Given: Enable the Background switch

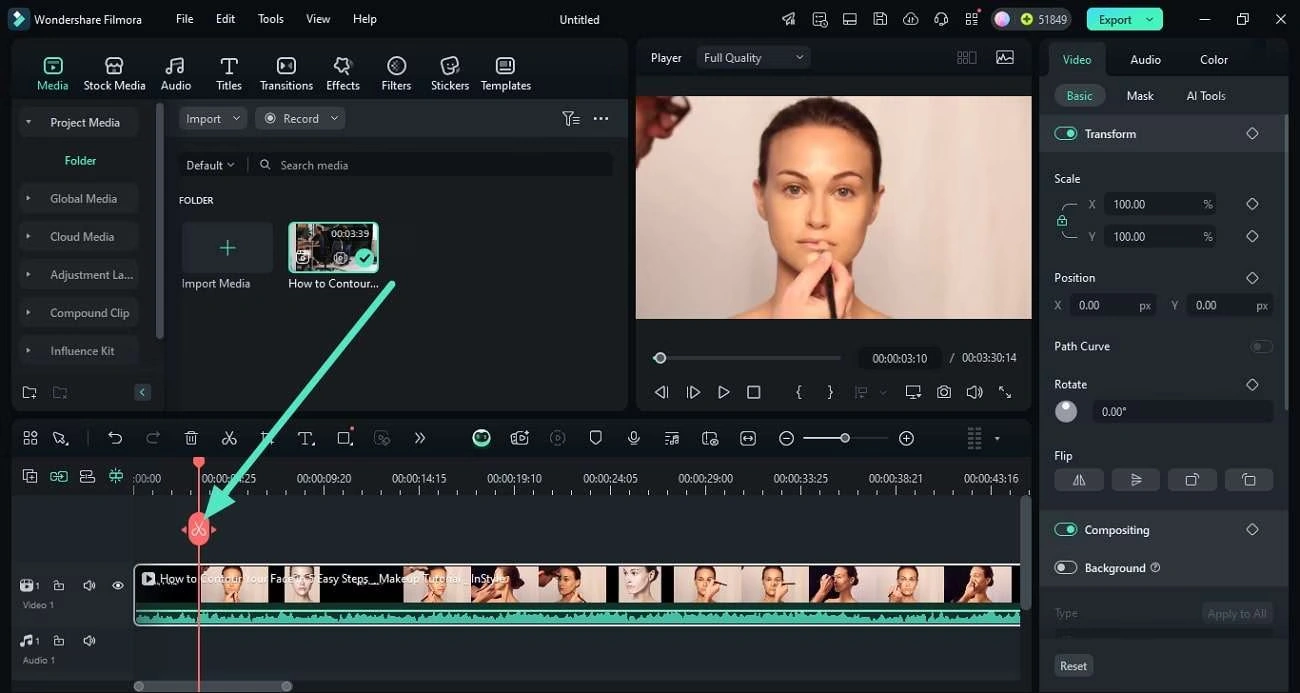Looking at the screenshot, I should tap(1066, 568).
